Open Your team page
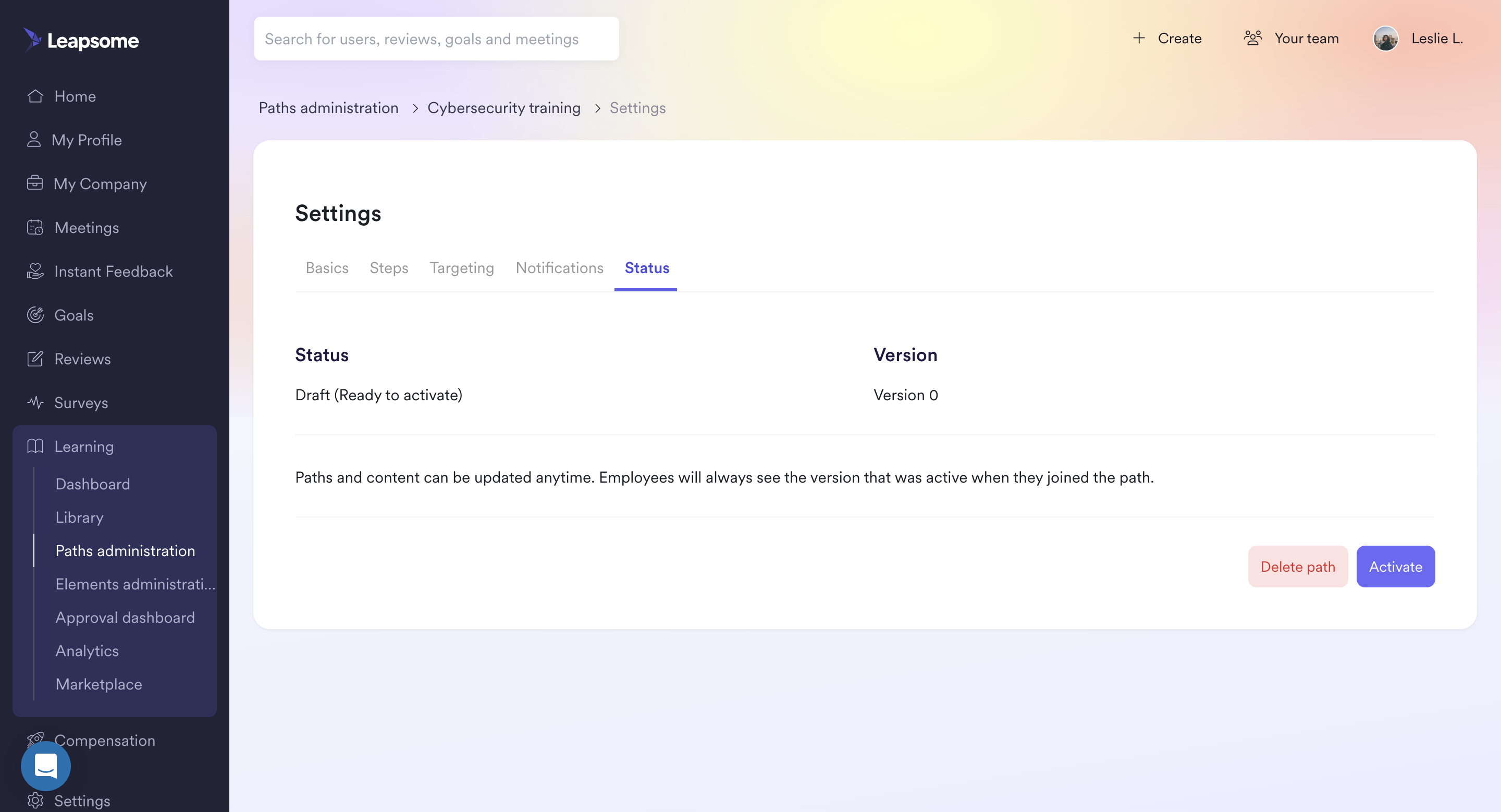 coord(1290,39)
